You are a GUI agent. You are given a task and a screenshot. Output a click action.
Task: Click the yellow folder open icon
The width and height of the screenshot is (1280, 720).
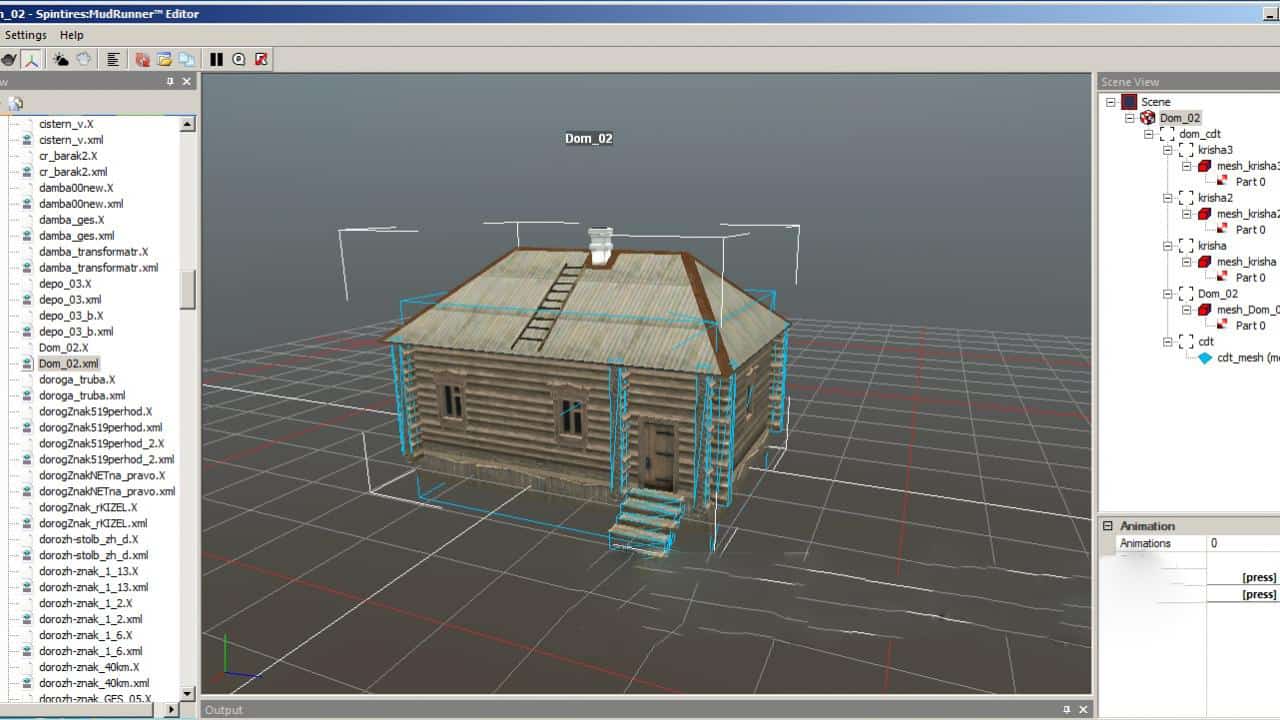click(164, 59)
